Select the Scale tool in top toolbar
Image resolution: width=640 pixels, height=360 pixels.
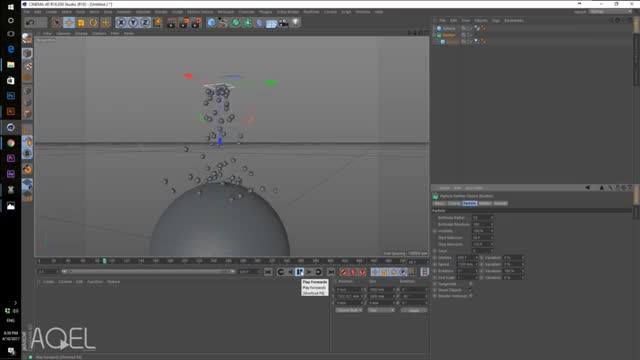(x=81, y=22)
